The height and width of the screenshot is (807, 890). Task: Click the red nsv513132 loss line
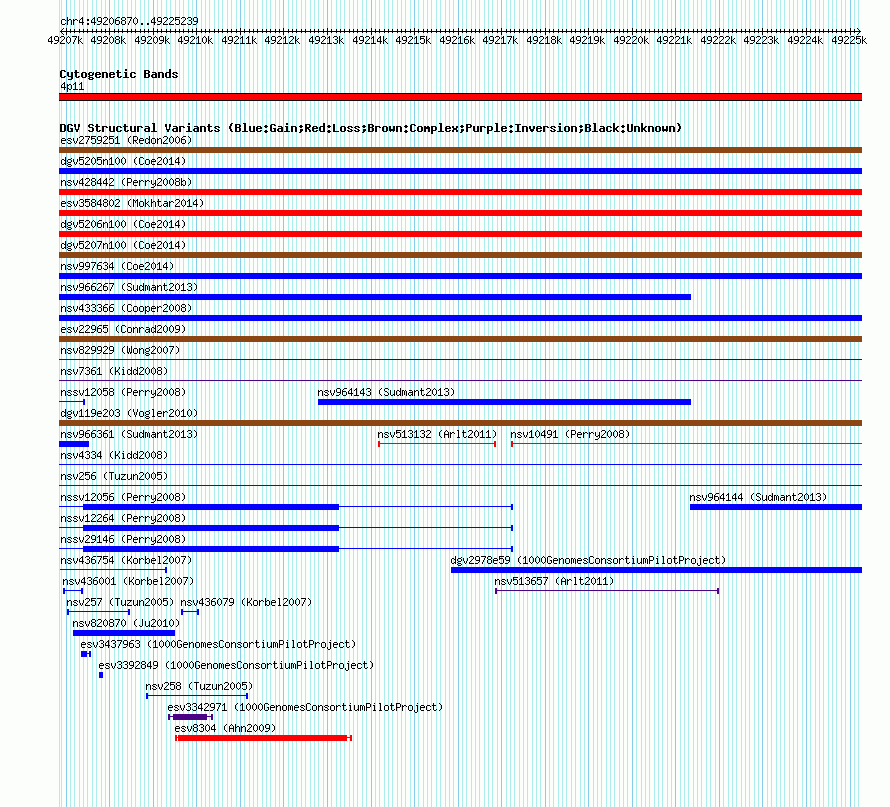click(x=437, y=444)
